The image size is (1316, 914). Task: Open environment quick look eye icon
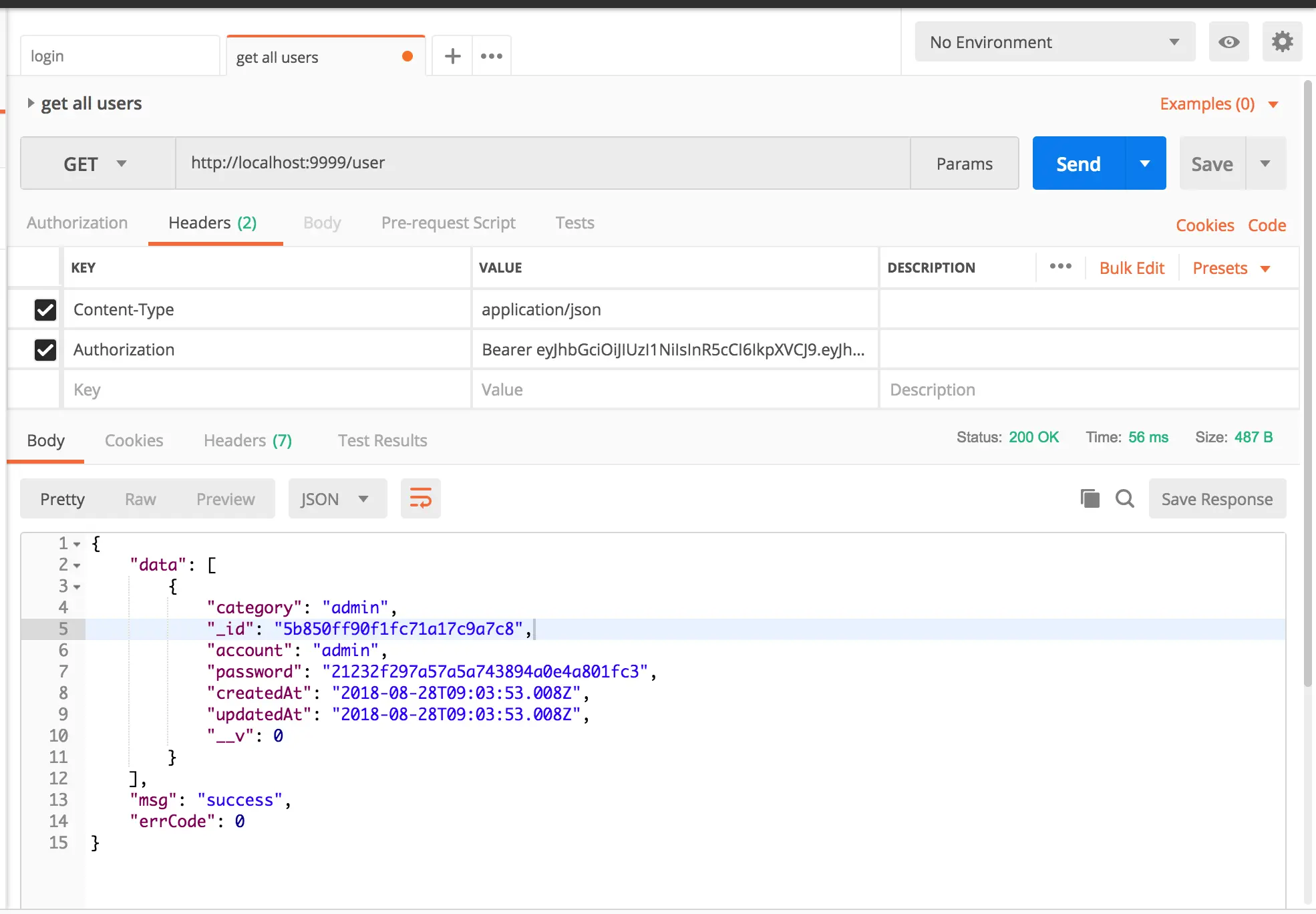[1228, 42]
